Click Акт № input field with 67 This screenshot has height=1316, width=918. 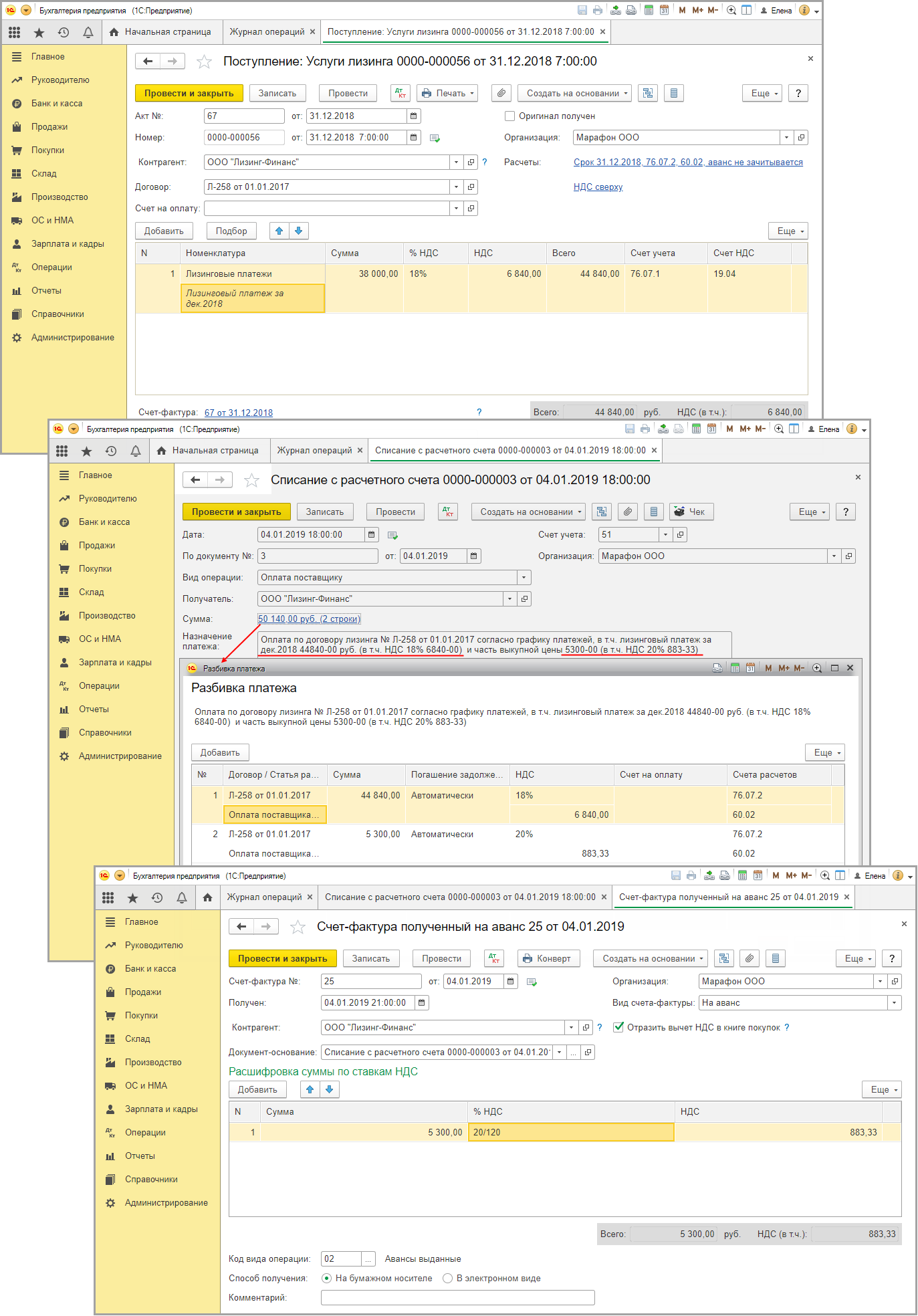[x=244, y=116]
